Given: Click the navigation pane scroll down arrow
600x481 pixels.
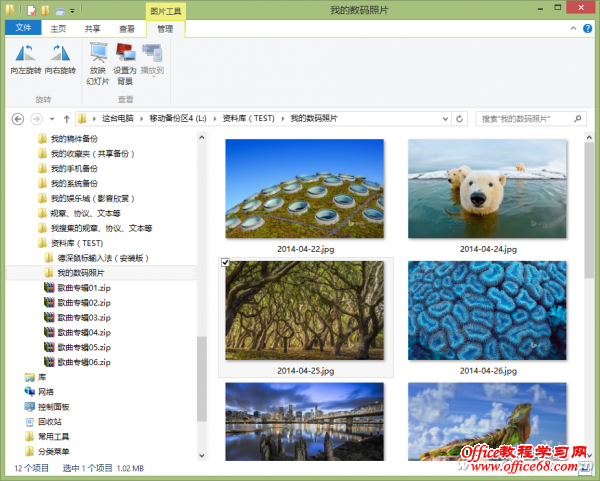Looking at the screenshot, I should tap(202, 456).
